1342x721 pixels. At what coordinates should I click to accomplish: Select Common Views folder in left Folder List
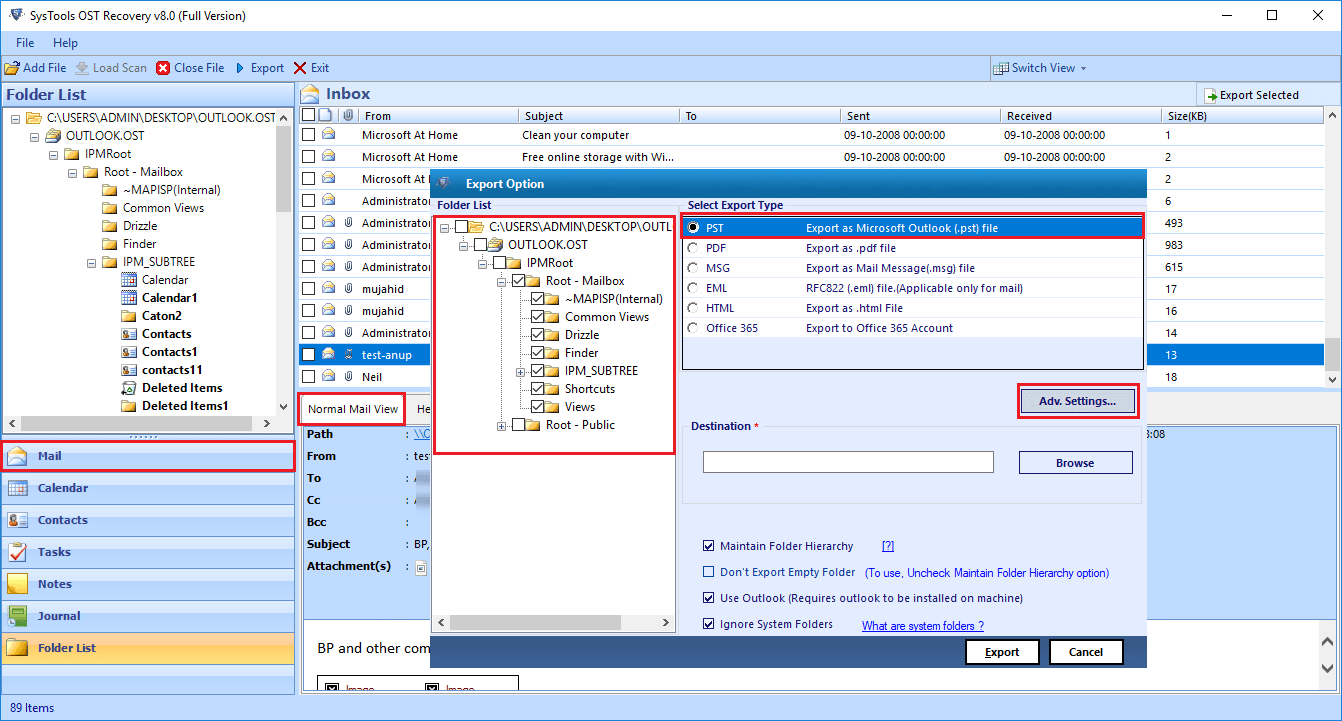(x=163, y=208)
